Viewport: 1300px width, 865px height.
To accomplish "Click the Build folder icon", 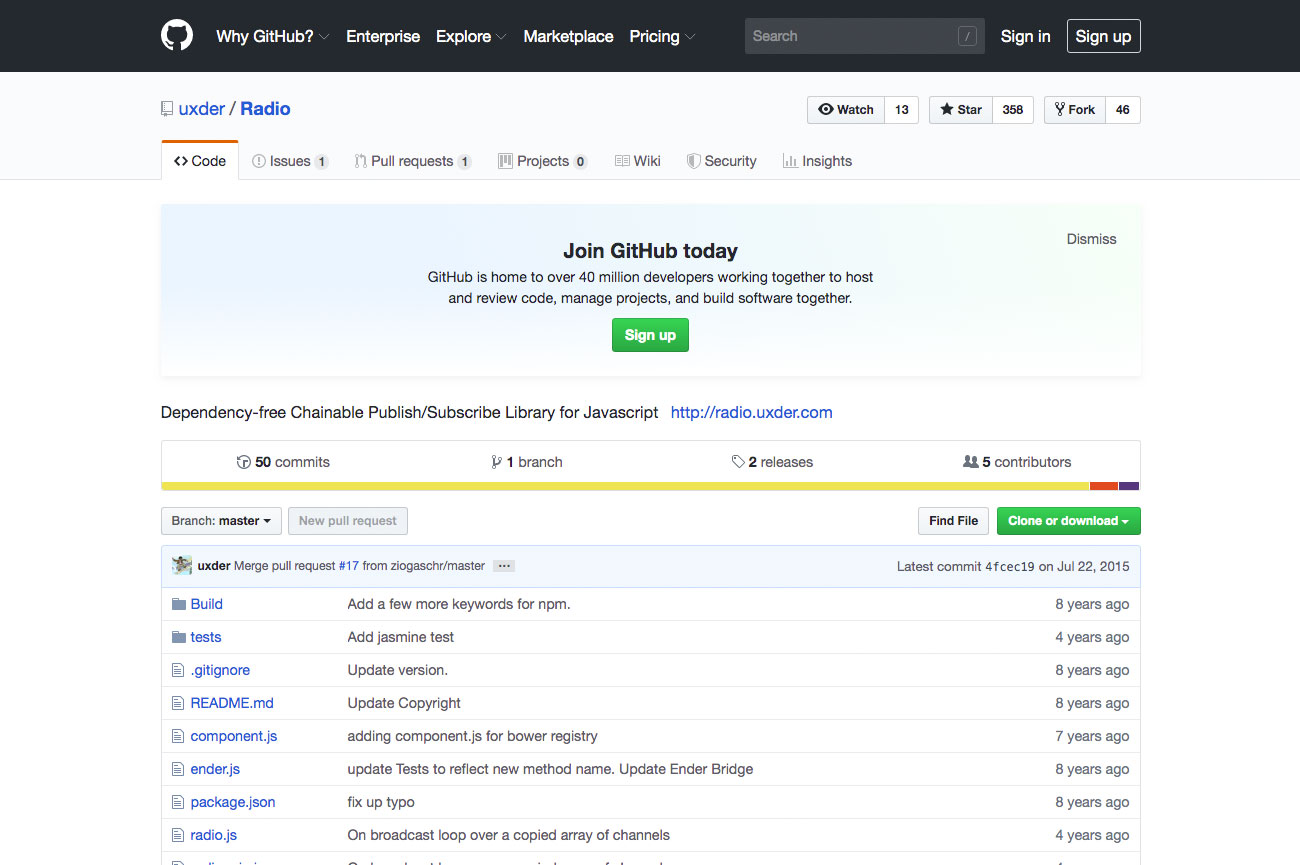I will (179, 604).
